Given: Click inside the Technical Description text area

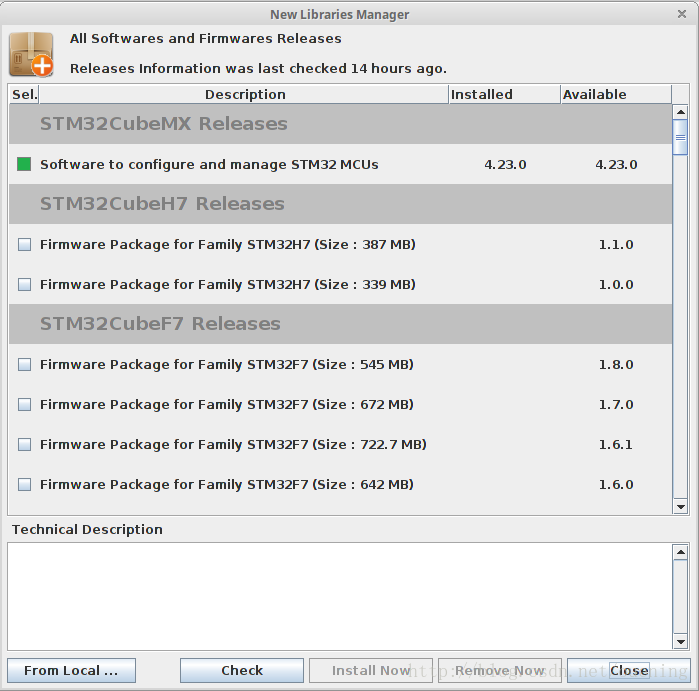Looking at the screenshot, I should (340, 596).
